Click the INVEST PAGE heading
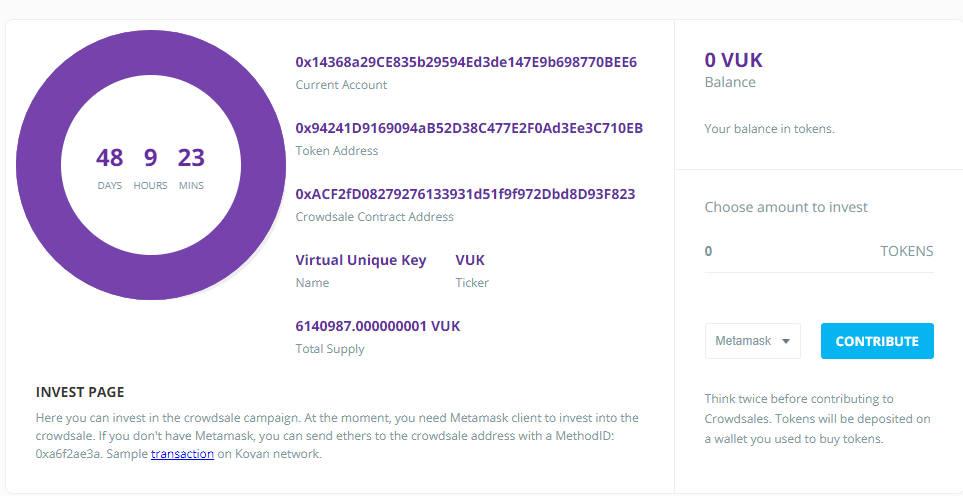Image resolution: width=963 pixels, height=496 pixels. tap(80, 392)
